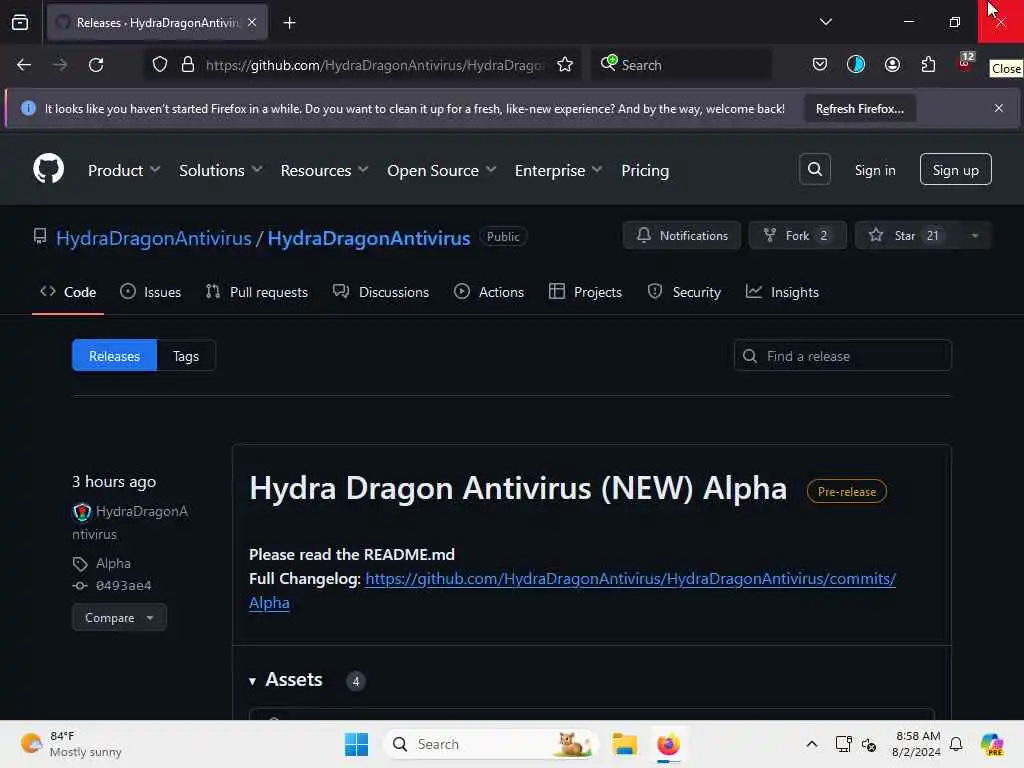Click the GitHub search magnifier button
Screen dimensions: 1024x768
click(x=814, y=169)
